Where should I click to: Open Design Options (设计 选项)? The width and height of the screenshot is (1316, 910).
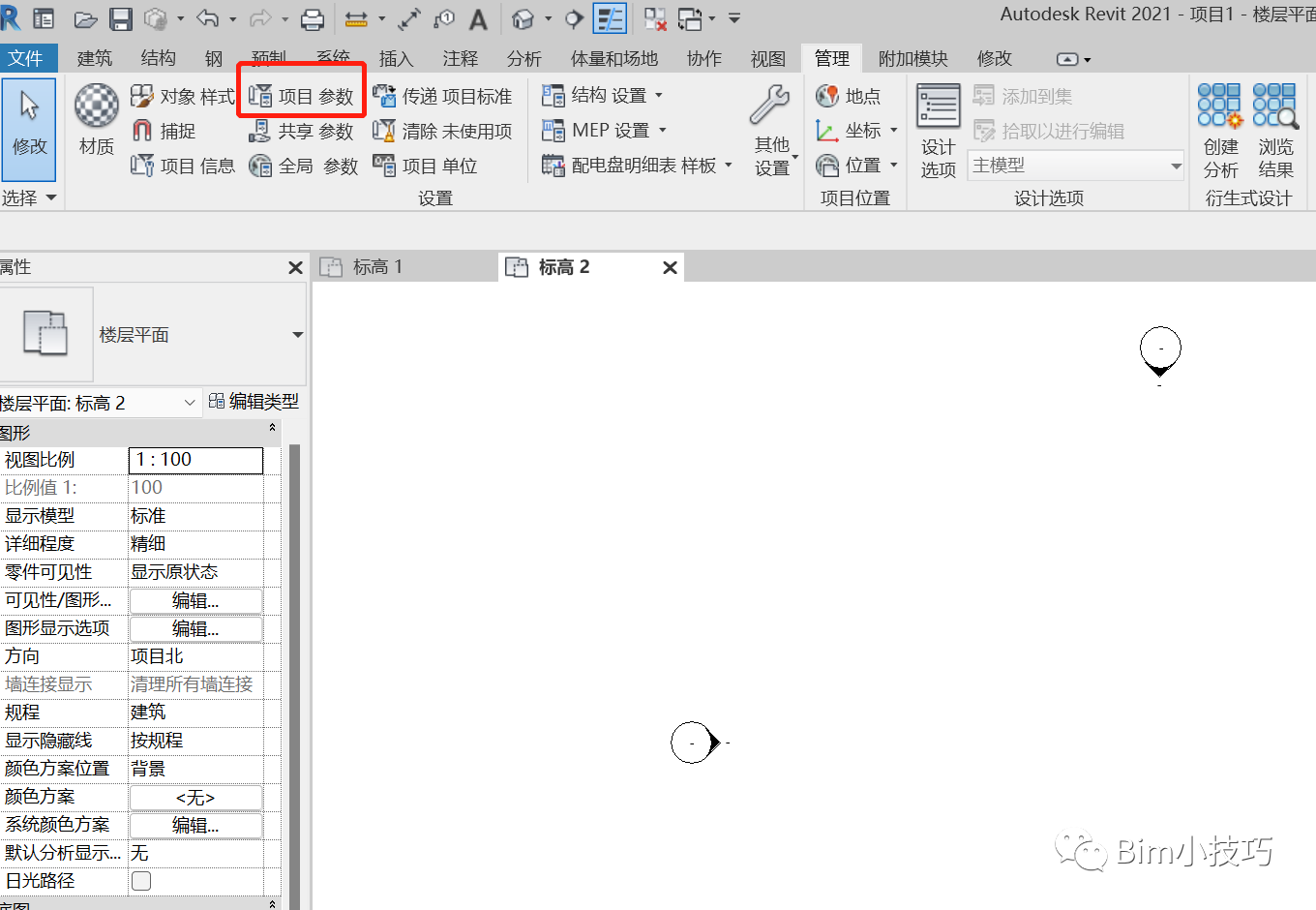point(938,132)
